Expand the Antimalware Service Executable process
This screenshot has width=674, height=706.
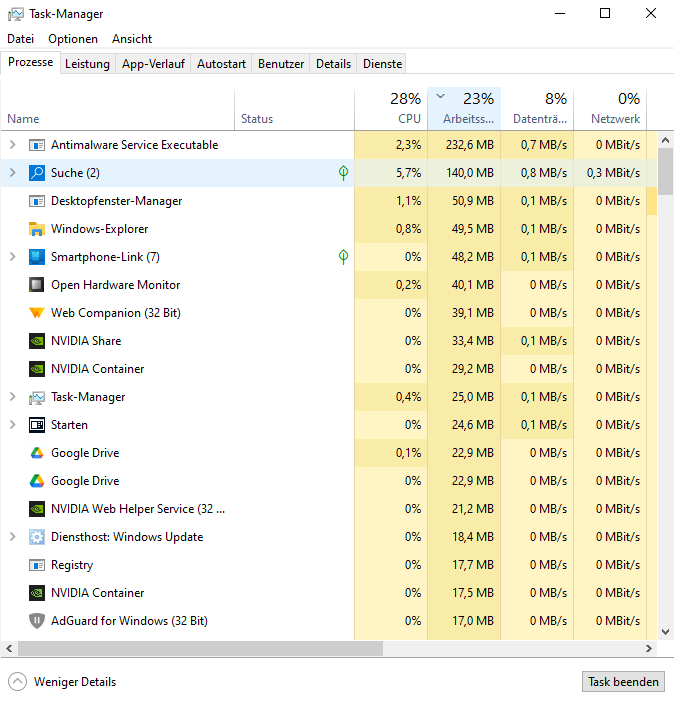(x=13, y=145)
